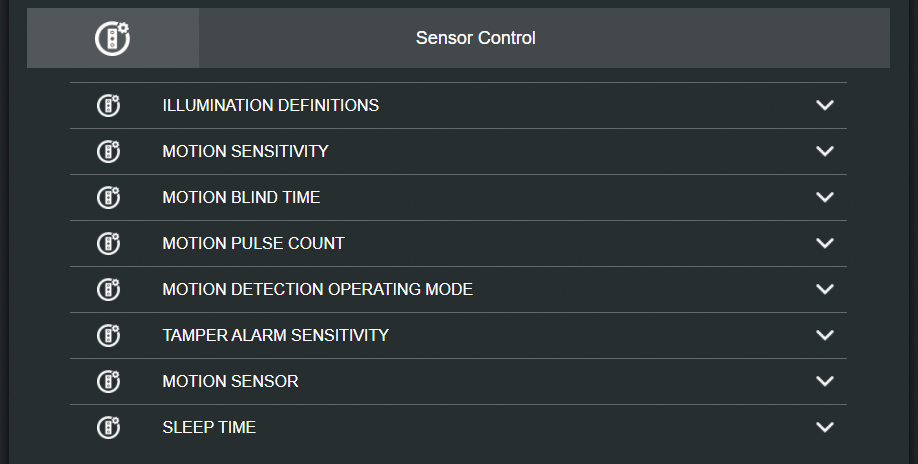Expand the Motion Sensitivity chevron arrow
Image resolution: width=918 pixels, height=464 pixels.
click(x=825, y=151)
